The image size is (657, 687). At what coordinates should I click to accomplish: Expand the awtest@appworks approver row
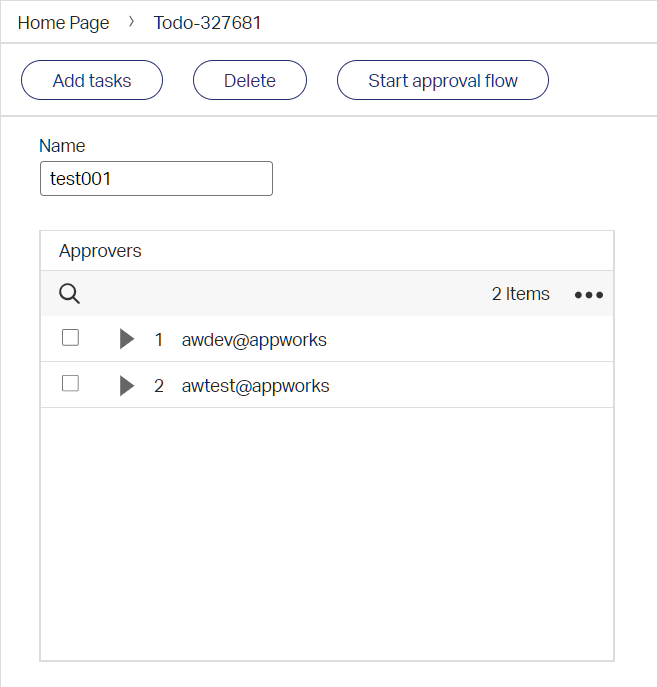coord(126,386)
